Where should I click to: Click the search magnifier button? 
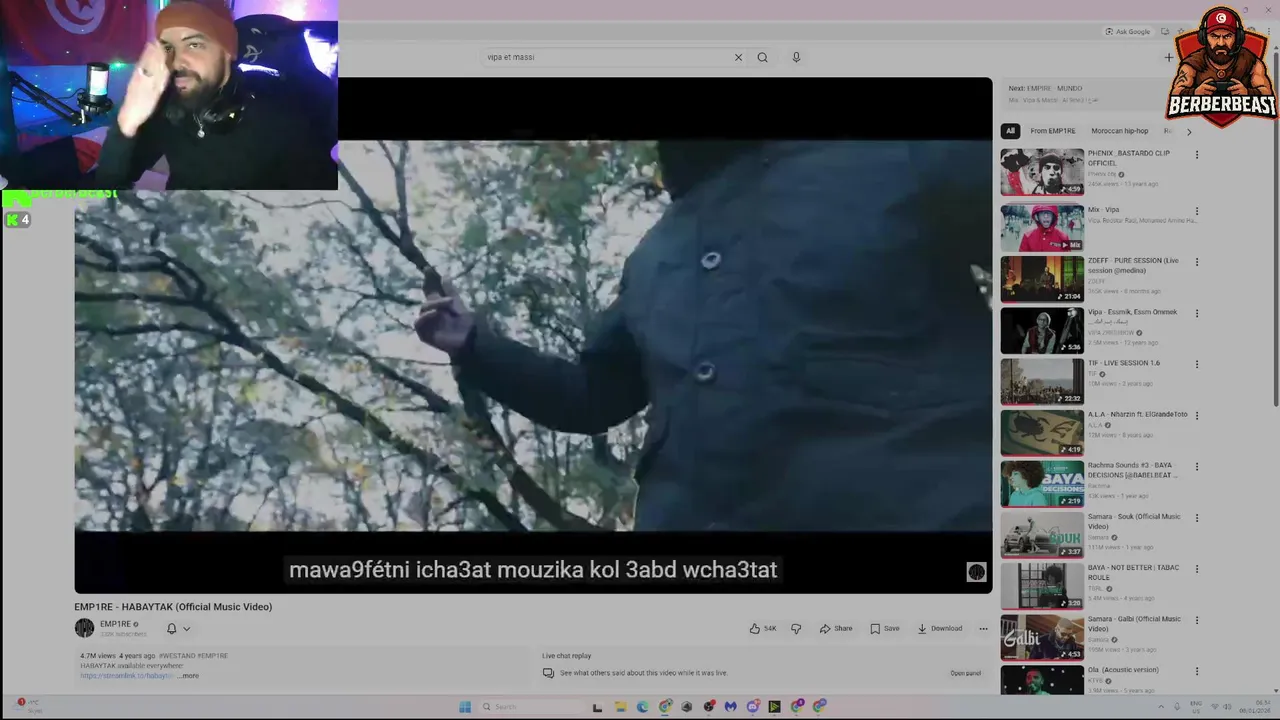pos(762,57)
